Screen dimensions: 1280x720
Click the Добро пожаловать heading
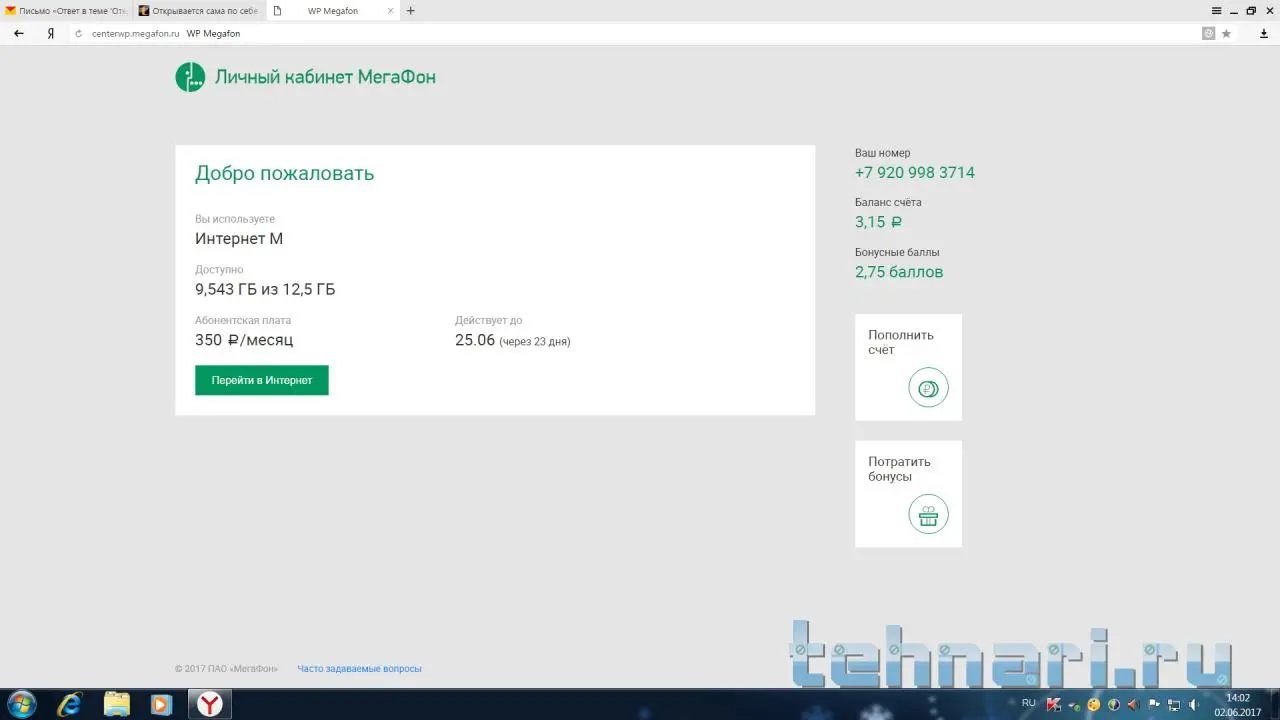(x=285, y=173)
